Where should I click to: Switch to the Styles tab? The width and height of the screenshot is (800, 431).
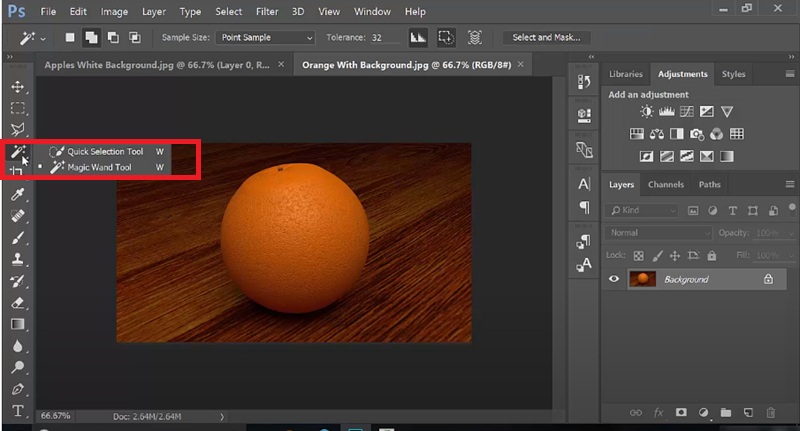[x=733, y=74]
